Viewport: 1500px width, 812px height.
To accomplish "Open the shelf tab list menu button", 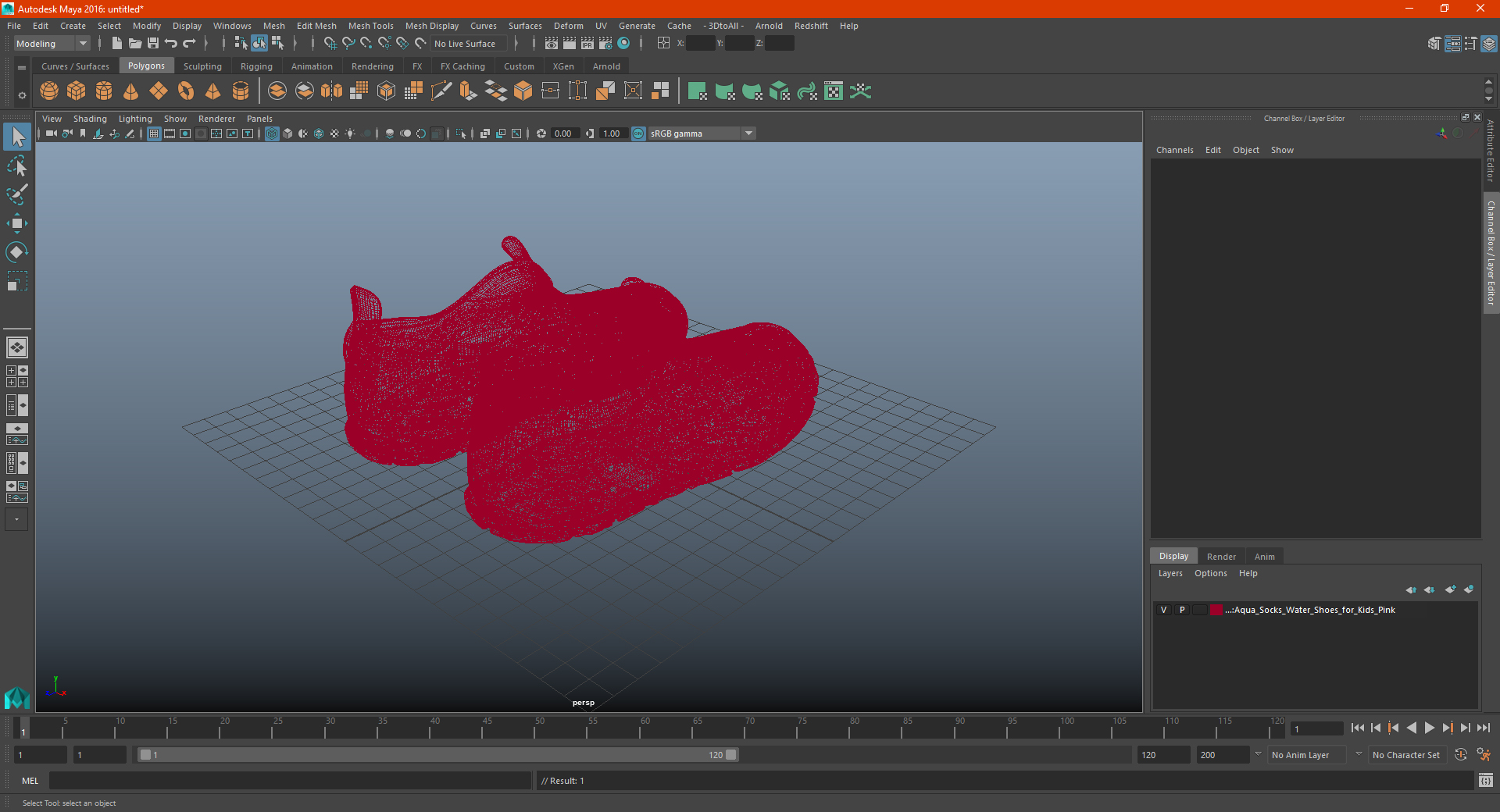I will pyautogui.click(x=22, y=68).
